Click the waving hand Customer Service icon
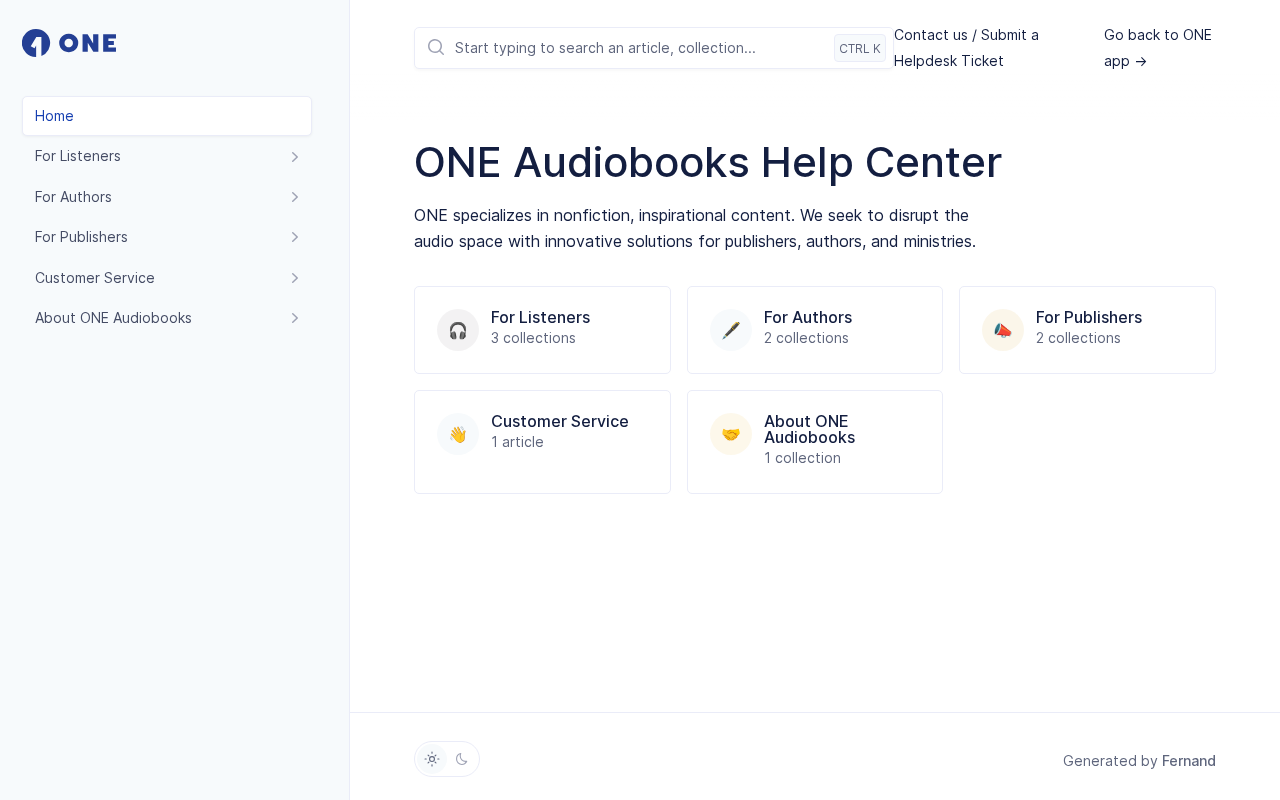 pyautogui.click(x=458, y=434)
